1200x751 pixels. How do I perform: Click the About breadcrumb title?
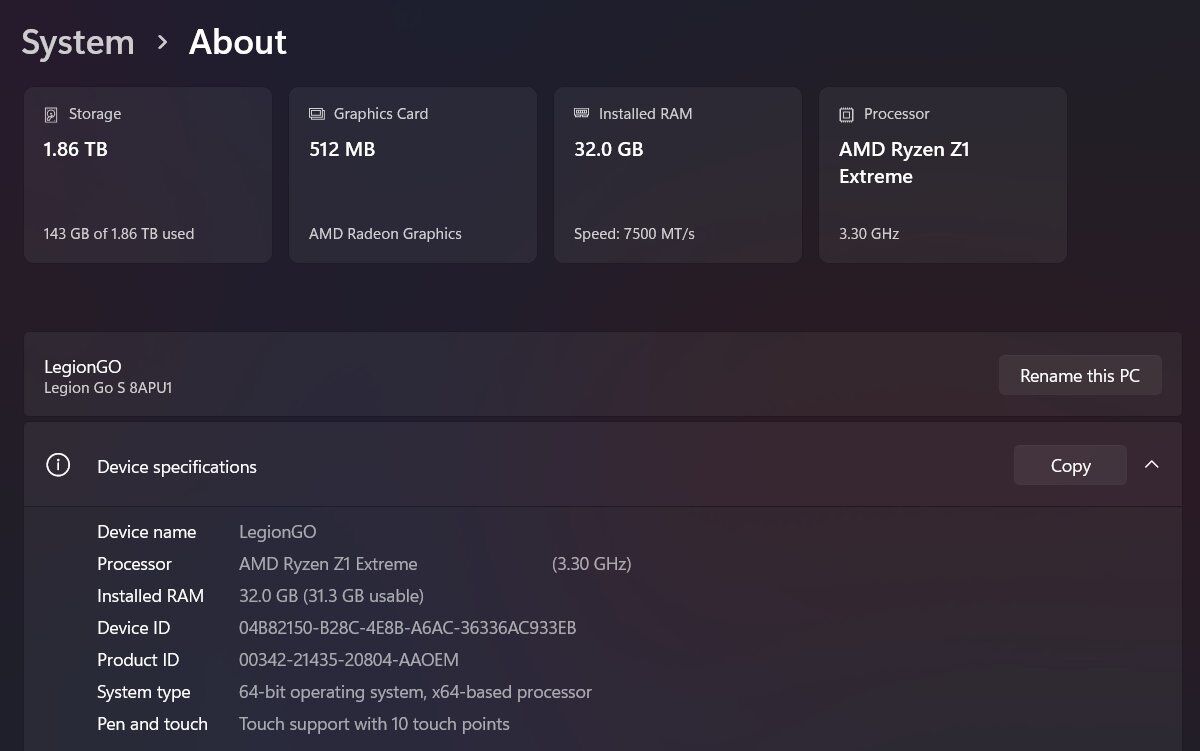click(x=238, y=42)
